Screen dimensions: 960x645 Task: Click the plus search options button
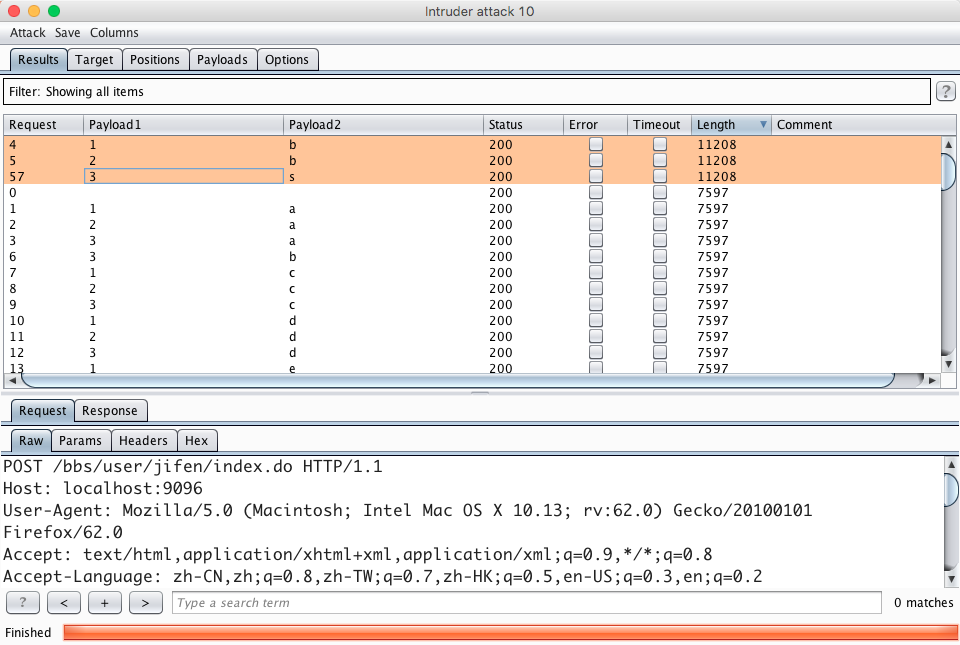pos(105,603)
